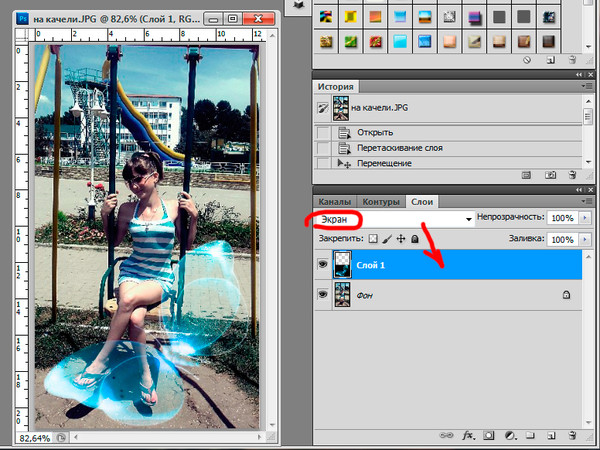Viewport: 600px width, 450px height.
Task: Click the Заливка 100% value field
Action: 562,240
